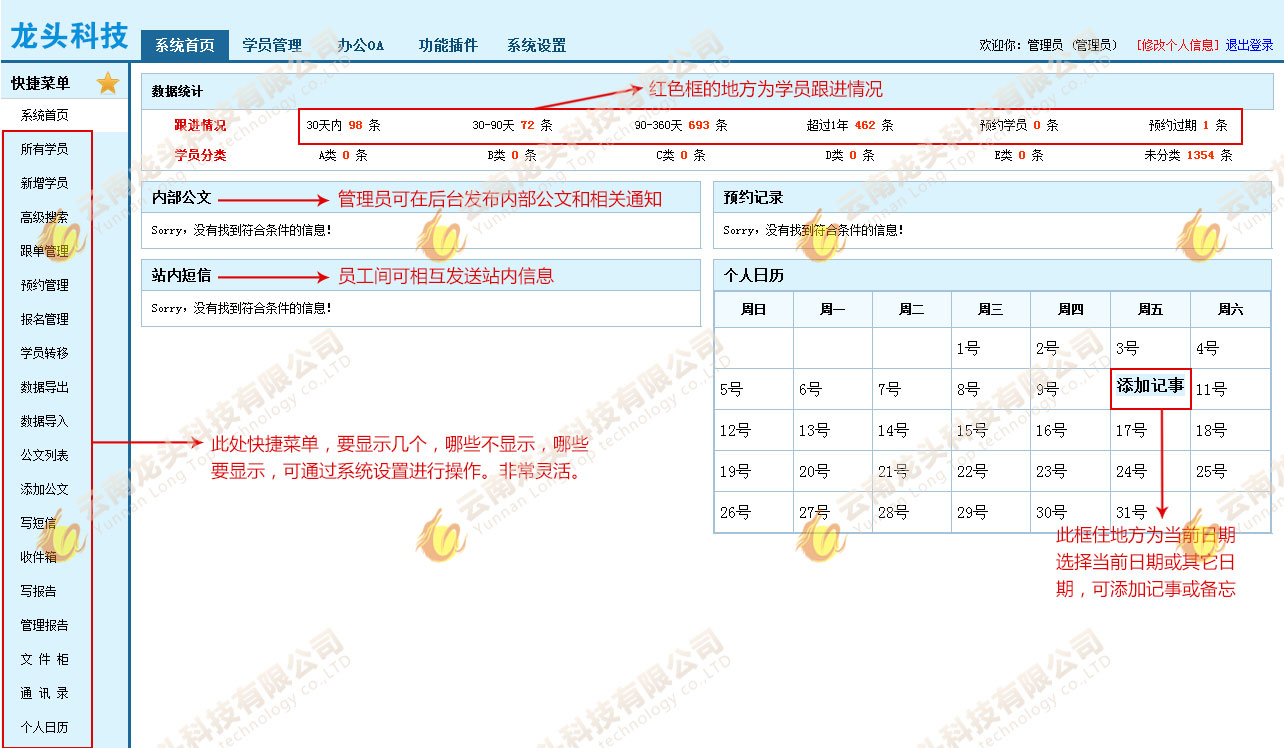The image size is (1284, 748).
Task: Click the 添加记事 calendar button
Action: 1150,386
